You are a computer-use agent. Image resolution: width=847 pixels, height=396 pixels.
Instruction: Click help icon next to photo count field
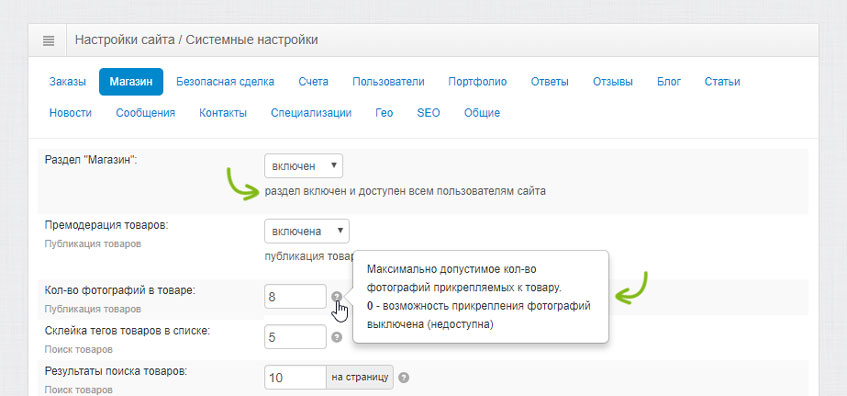[337, 297]
